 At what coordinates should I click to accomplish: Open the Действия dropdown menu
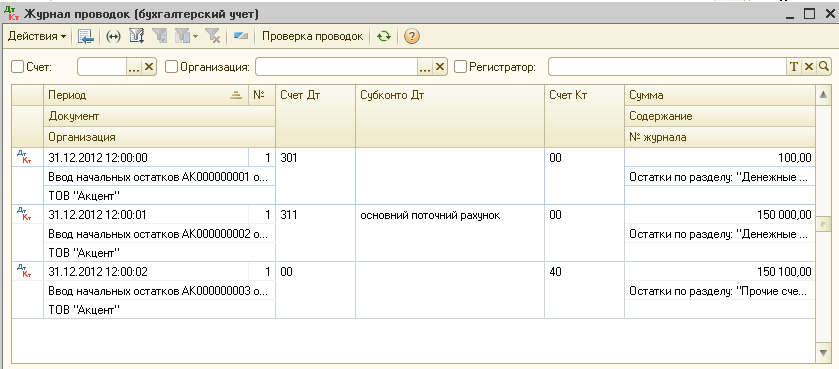(37, 36)
